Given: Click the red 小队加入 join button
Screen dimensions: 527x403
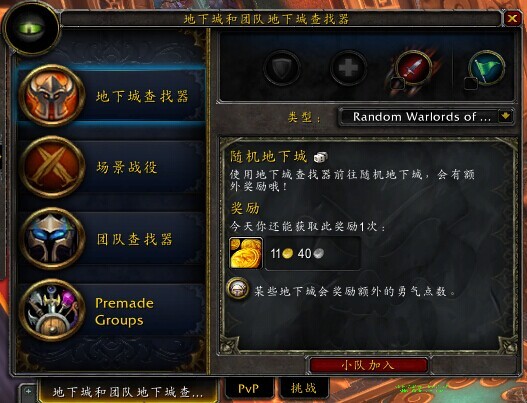Looking at the screenshot, I should 368,365.
